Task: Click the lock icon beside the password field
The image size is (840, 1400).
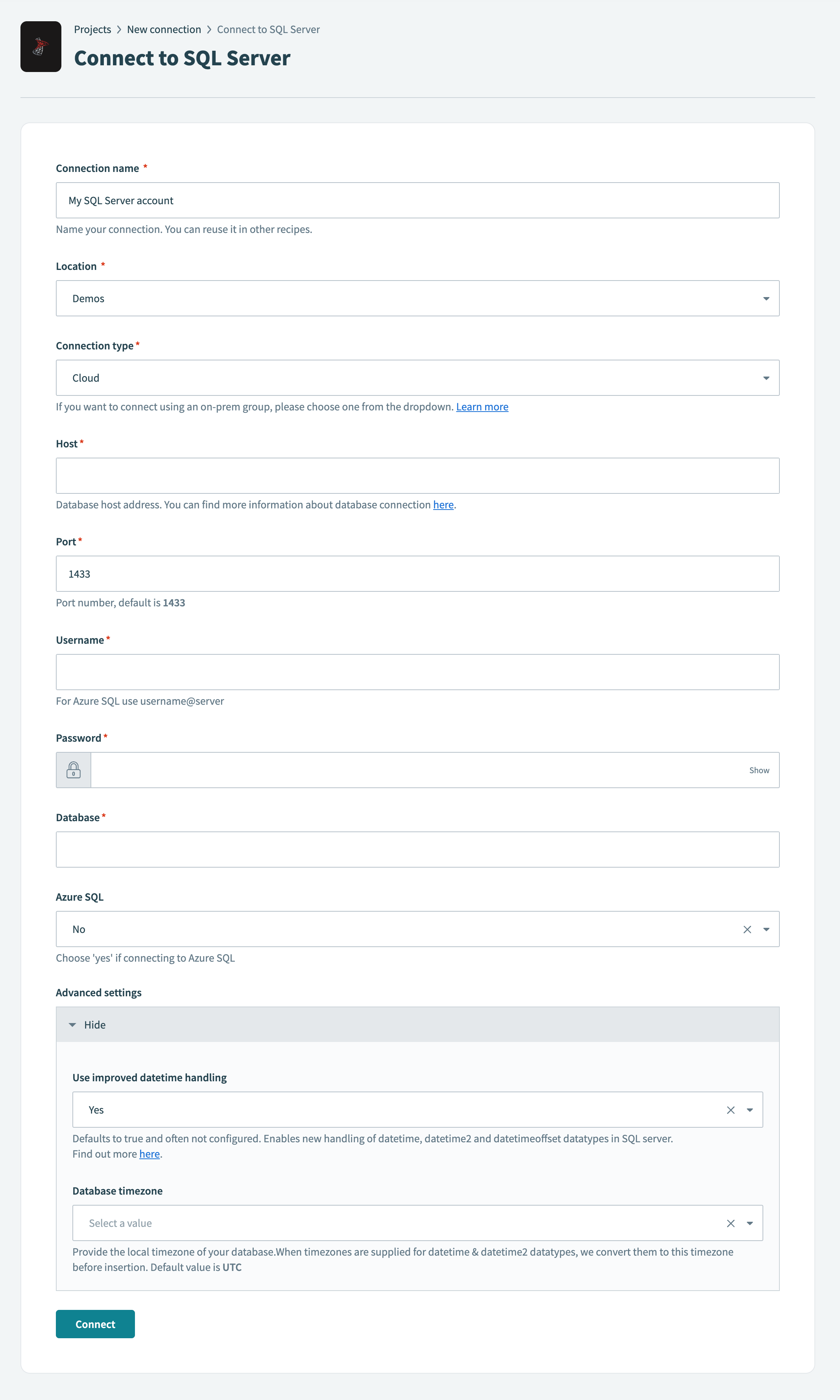Action: click(73, 769)
